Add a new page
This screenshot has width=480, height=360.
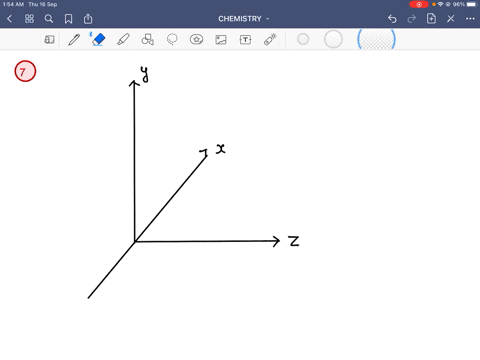(431, 19)
